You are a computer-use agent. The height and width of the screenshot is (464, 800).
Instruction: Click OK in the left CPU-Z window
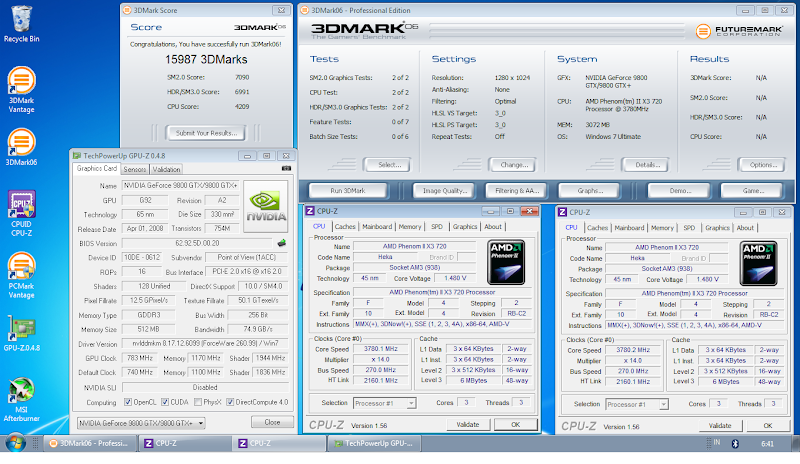pyautogui.click(x=515, y=425)
